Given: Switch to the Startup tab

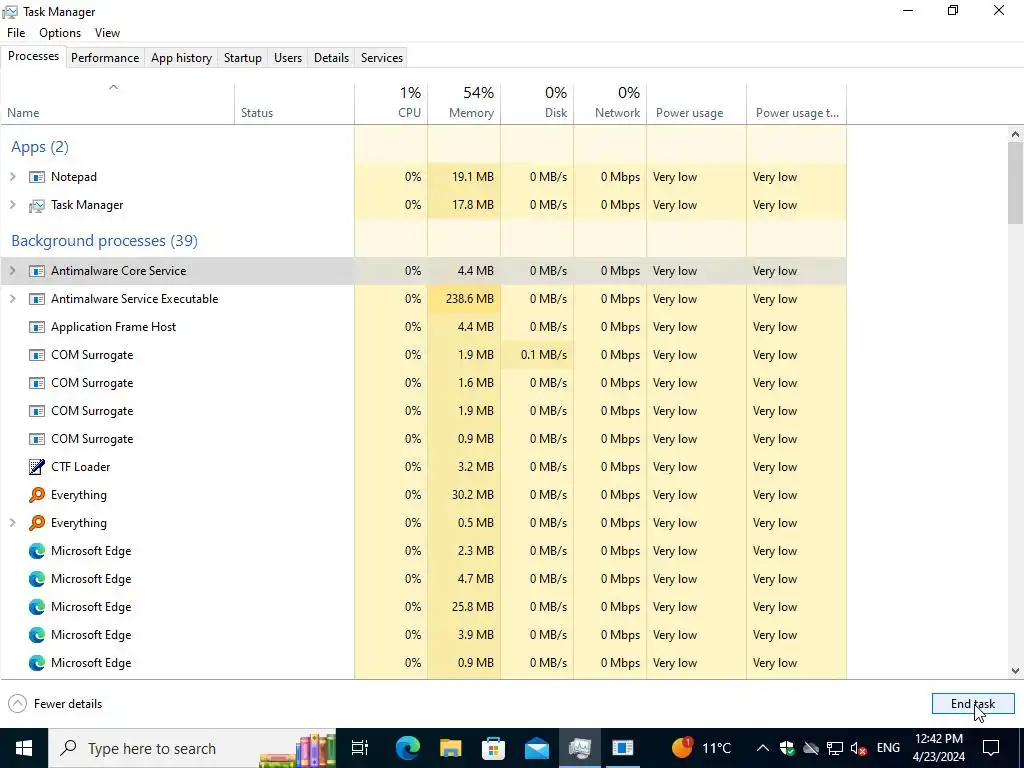Looking at the screenshot, I should click(x=243, y=57).
